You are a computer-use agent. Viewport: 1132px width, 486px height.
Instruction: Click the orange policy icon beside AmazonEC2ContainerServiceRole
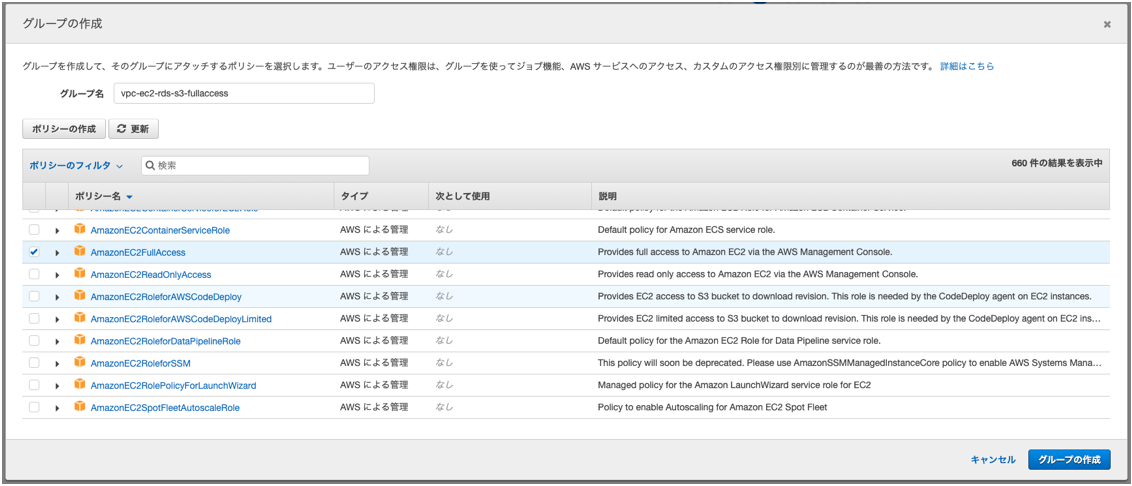(x=79, y=230)
